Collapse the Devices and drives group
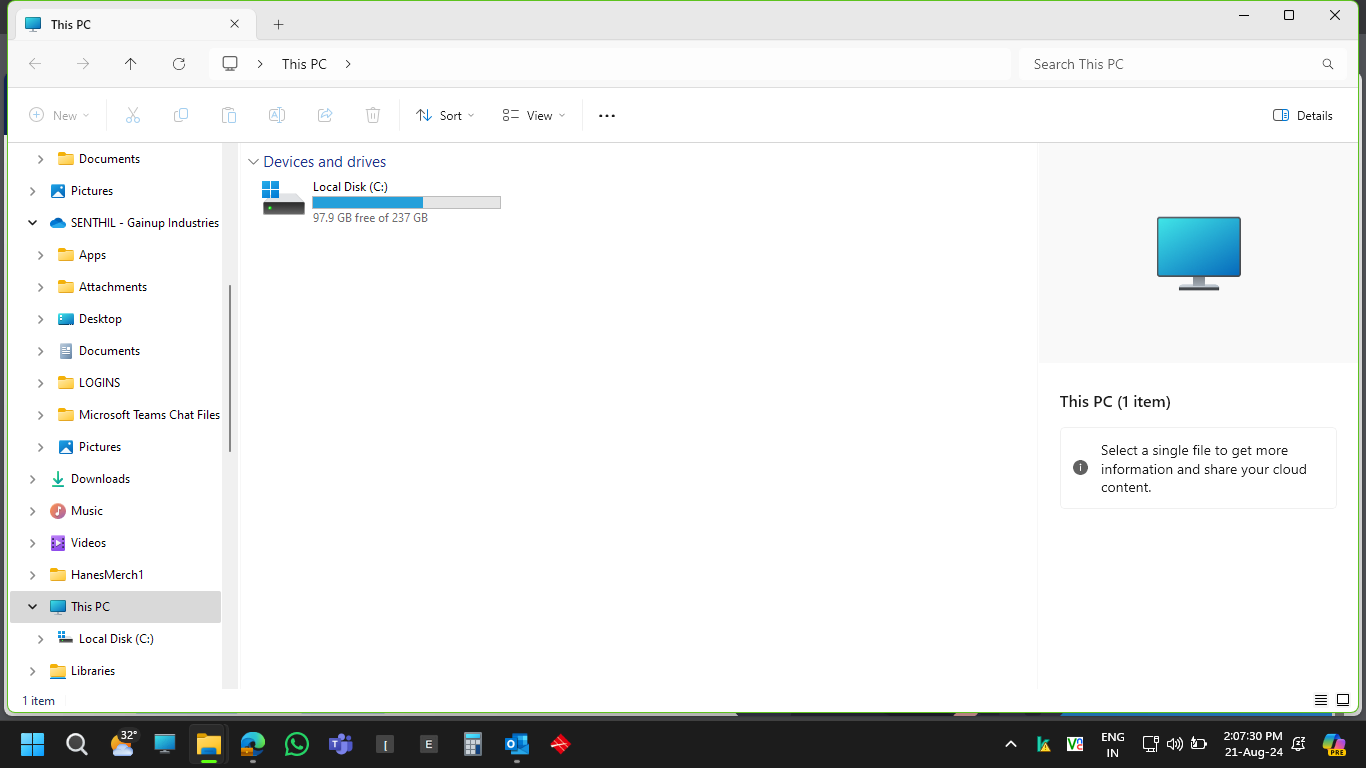 [x=252, y=162]
